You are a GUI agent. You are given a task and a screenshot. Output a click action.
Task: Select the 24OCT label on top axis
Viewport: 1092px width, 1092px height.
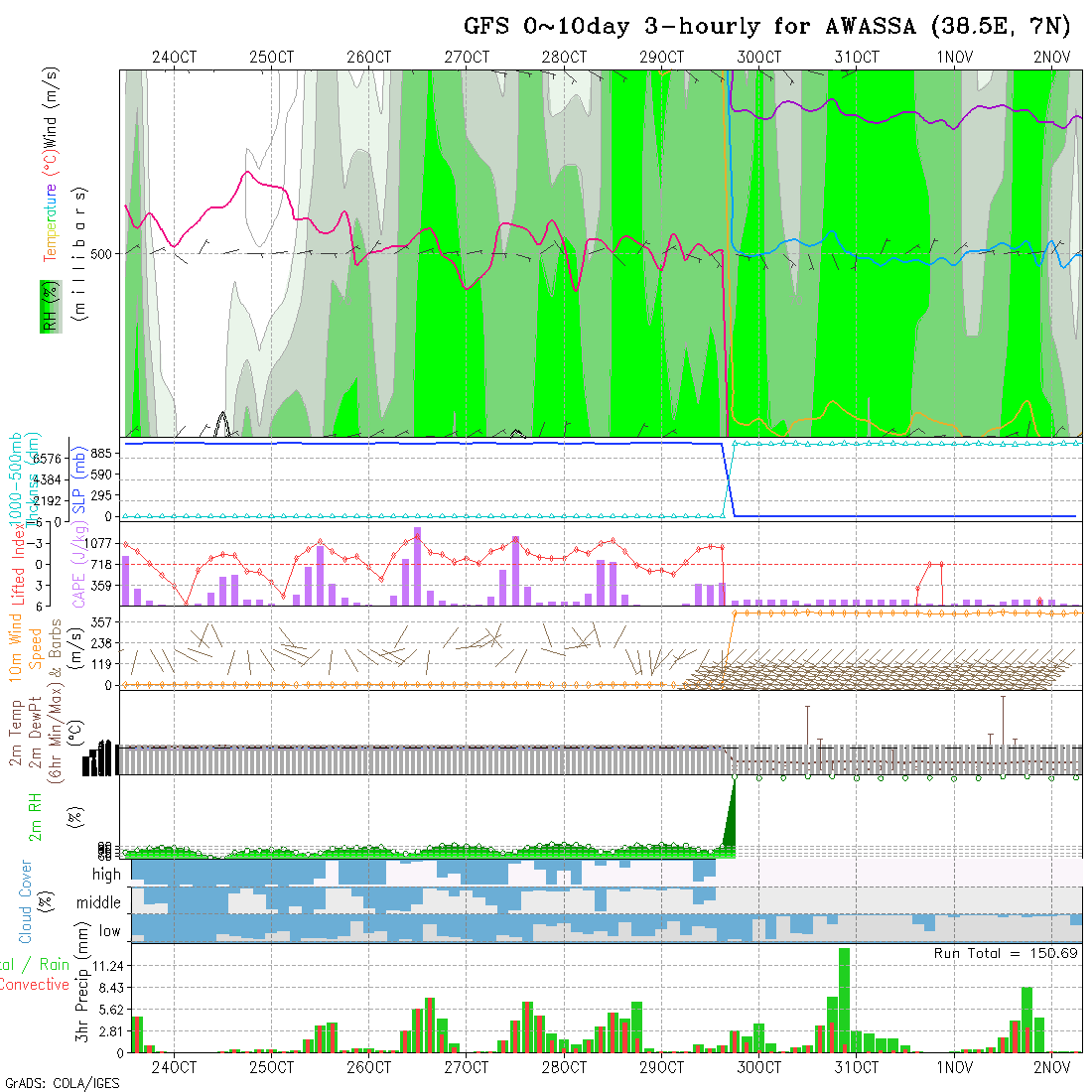point(174,58)
